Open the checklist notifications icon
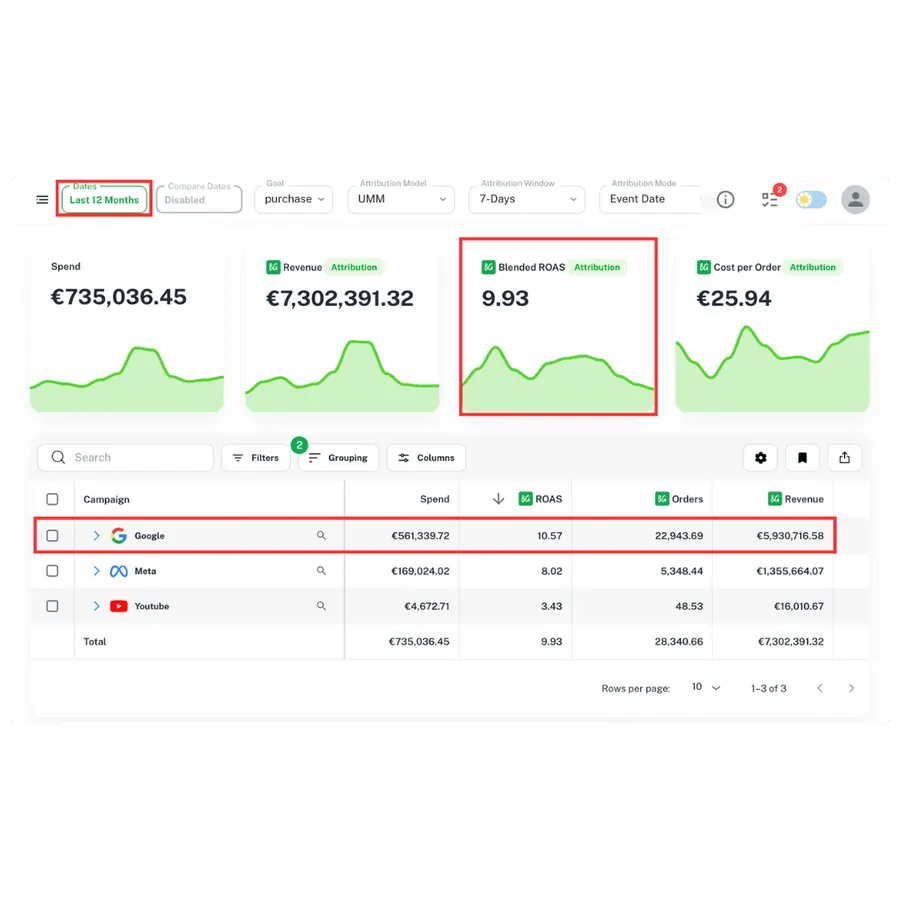900x900 pixels. (770, 200)
